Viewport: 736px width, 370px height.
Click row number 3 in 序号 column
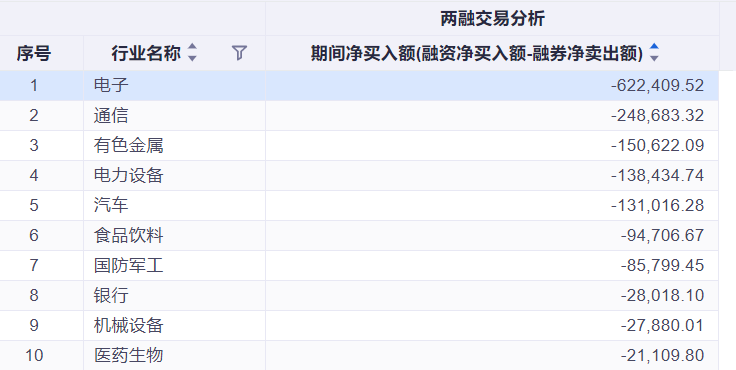tap(34, 146)
